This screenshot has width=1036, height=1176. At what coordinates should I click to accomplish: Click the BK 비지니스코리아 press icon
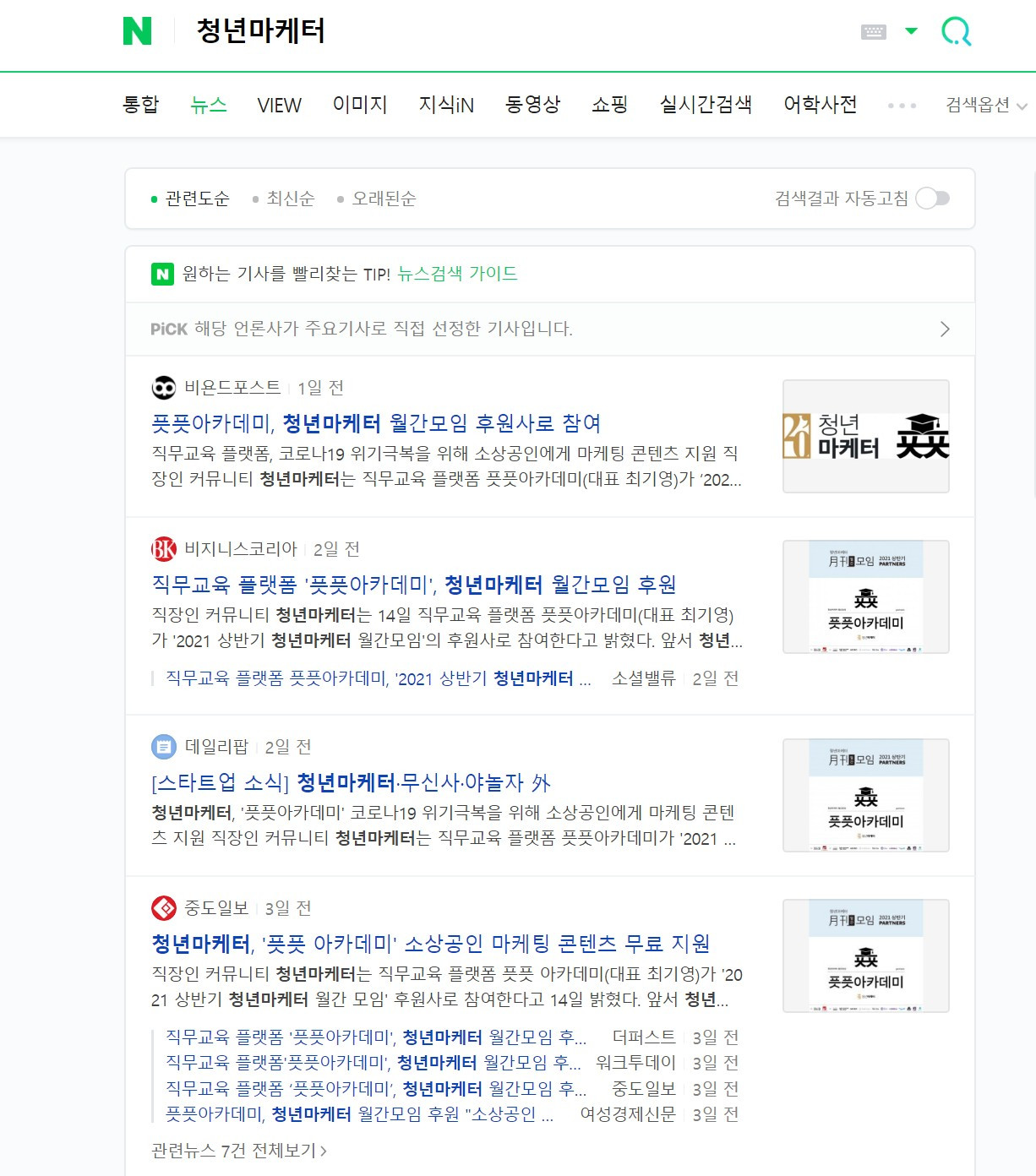[162, 549]
